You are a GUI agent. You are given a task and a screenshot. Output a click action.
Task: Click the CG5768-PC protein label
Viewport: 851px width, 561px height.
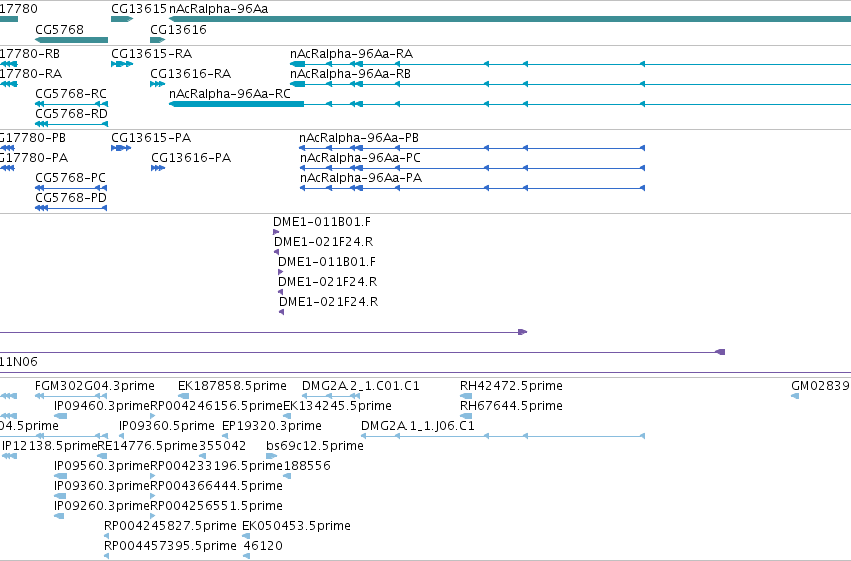(71, 178)
